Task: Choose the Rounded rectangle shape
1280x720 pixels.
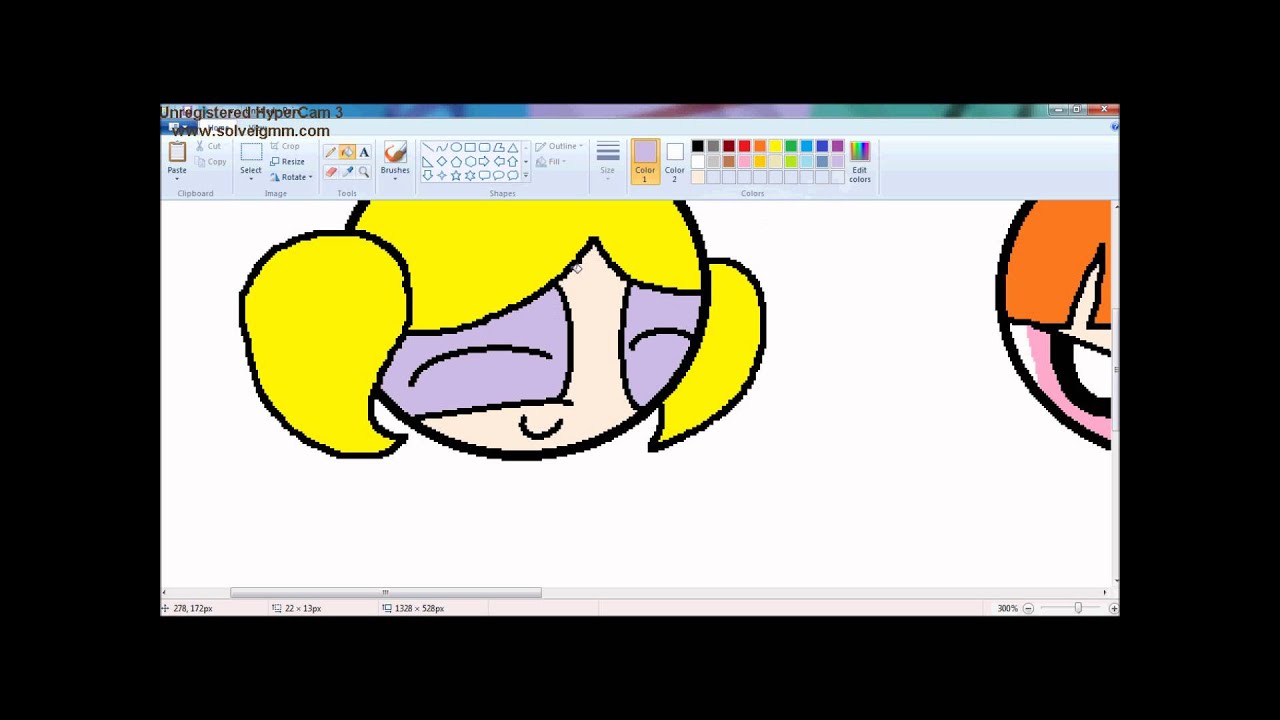Action: [x=484, y=148]
